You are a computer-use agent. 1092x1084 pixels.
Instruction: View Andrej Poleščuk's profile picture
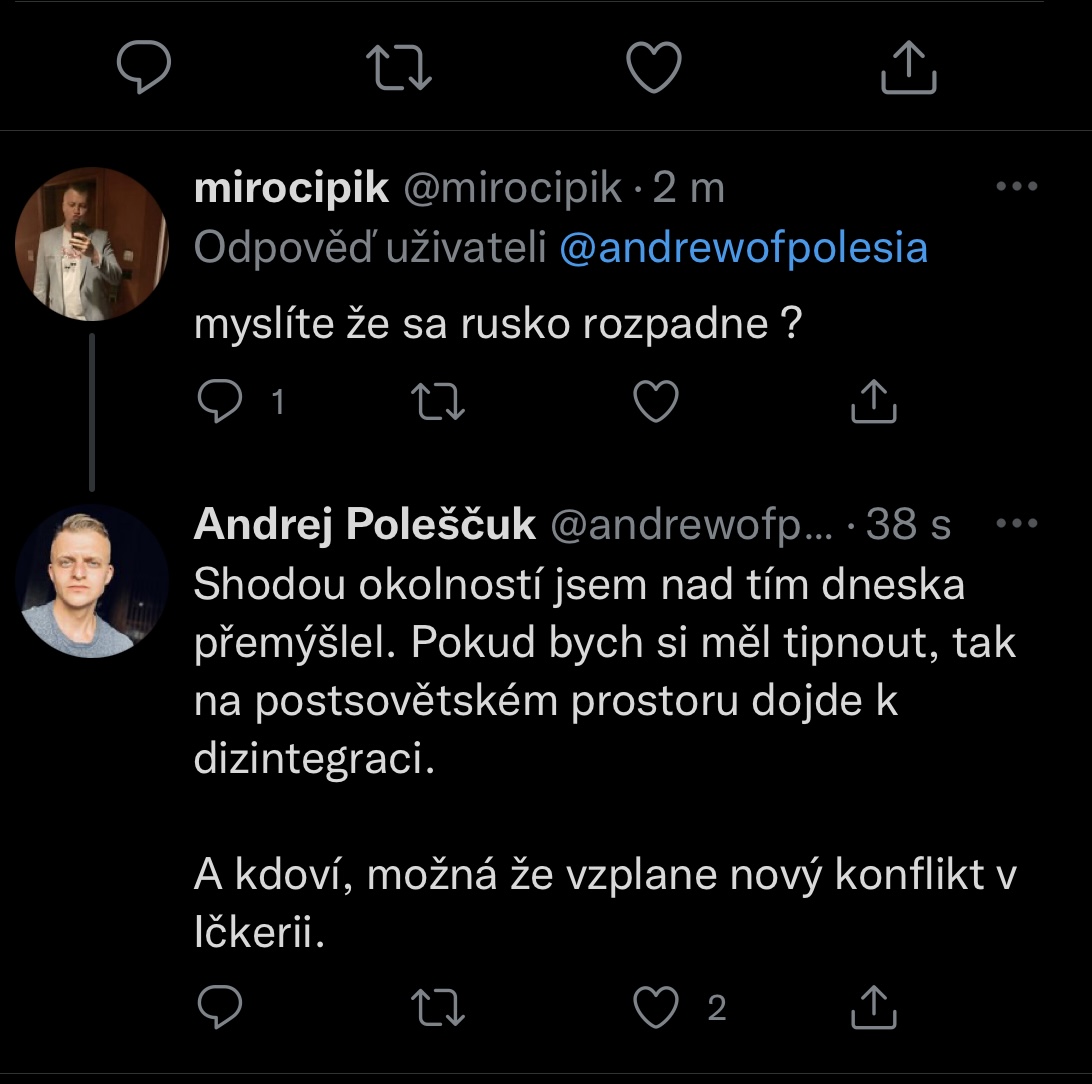92,581
